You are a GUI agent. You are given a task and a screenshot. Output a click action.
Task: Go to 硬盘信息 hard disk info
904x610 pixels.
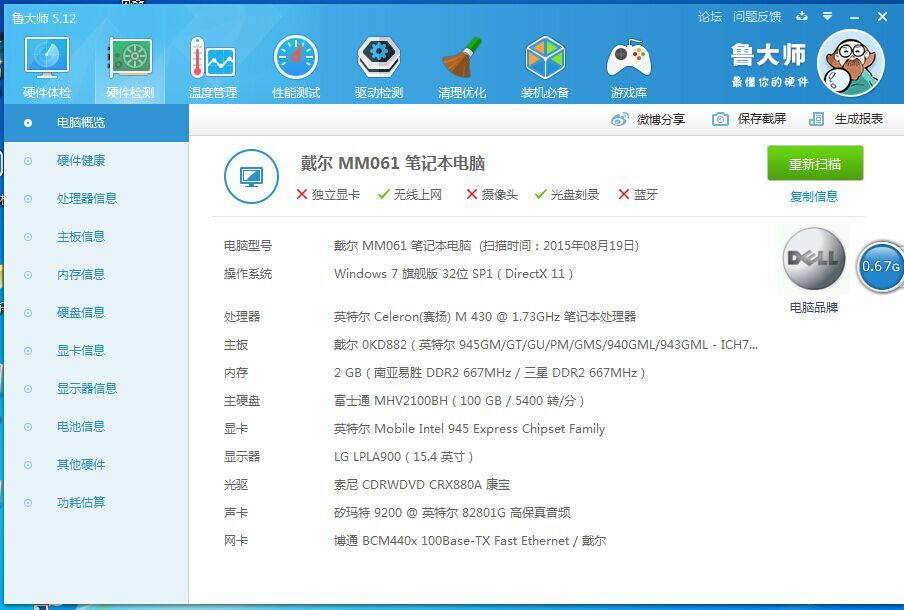81,313
